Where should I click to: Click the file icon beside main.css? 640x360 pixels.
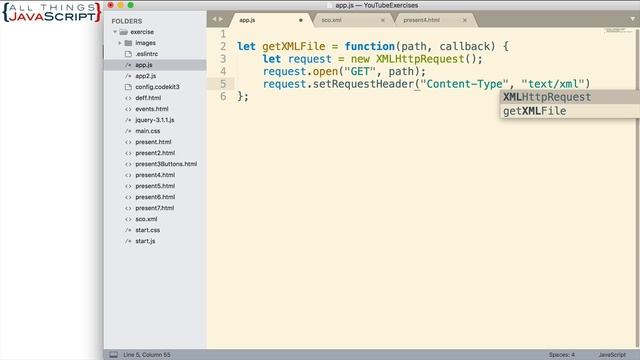(128, 131)
